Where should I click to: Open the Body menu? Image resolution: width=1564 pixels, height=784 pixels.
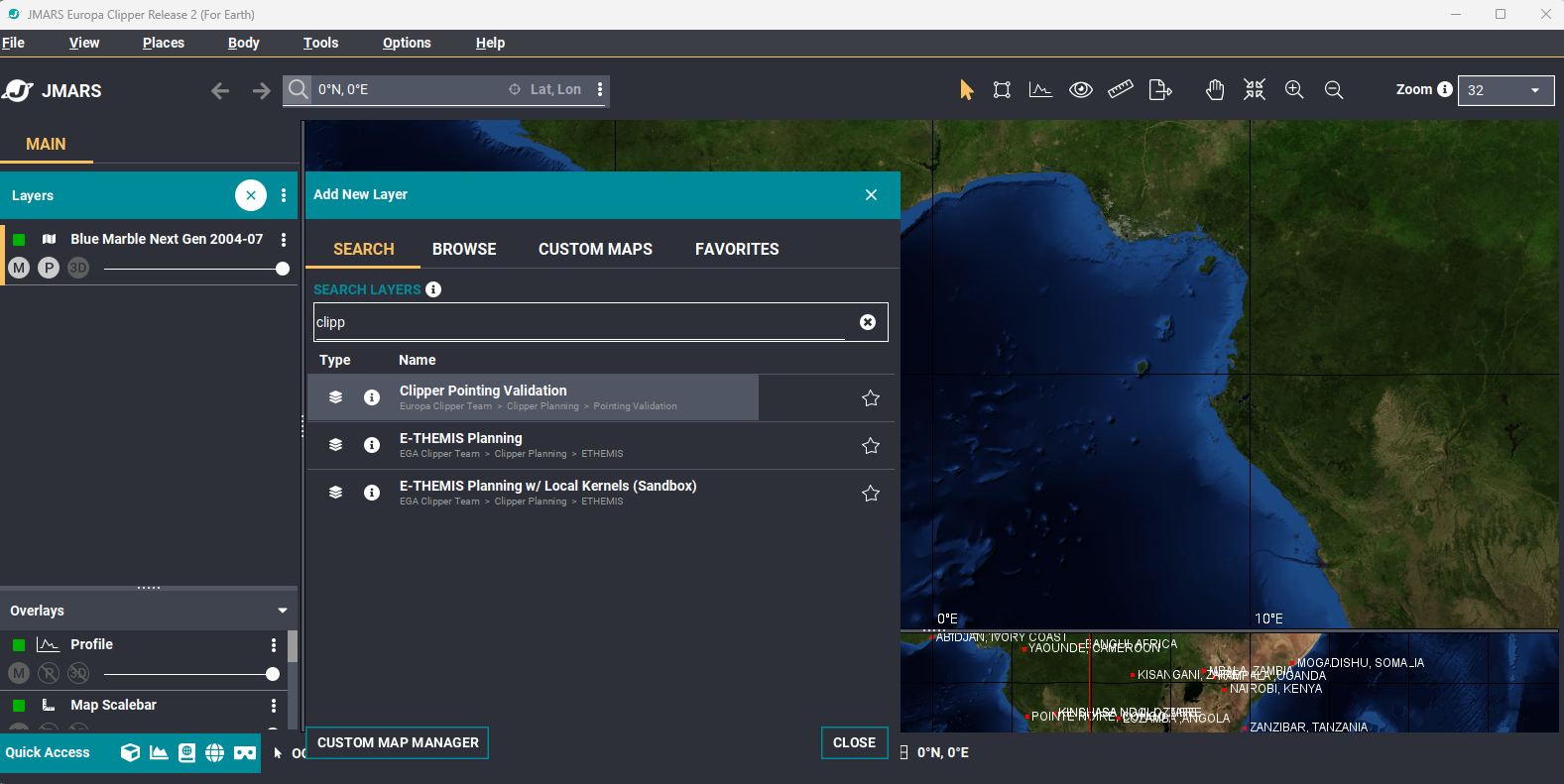coord(244,43)
